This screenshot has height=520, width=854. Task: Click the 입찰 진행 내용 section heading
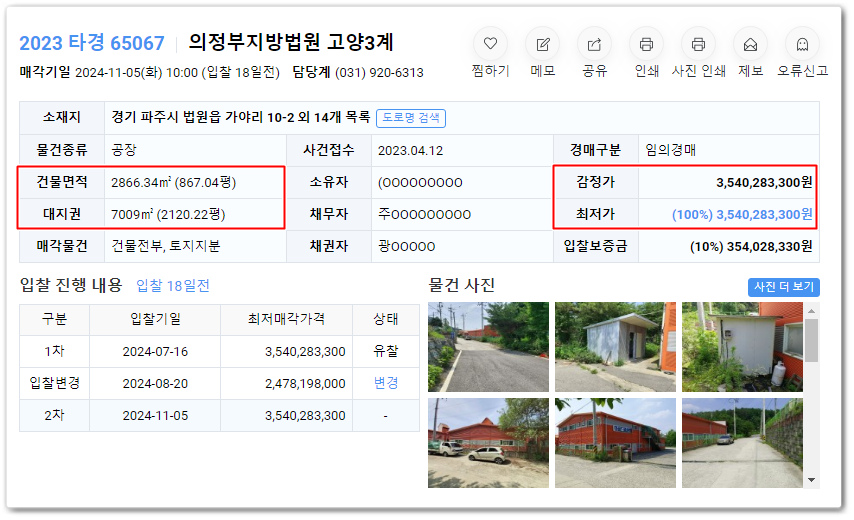click(x=71, y=285)
